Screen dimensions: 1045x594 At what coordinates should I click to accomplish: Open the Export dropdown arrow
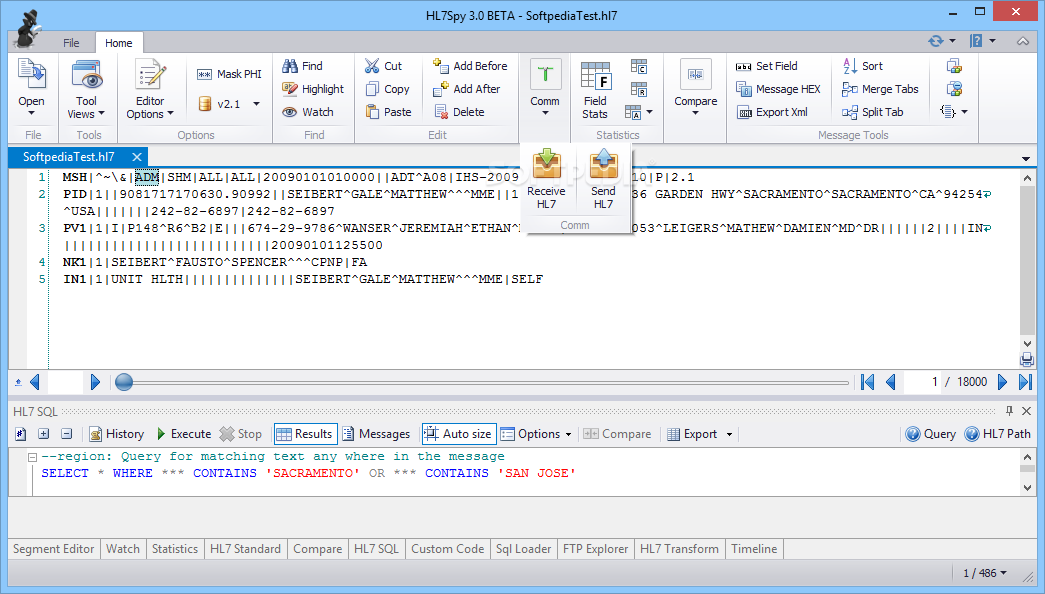(729, 435)
